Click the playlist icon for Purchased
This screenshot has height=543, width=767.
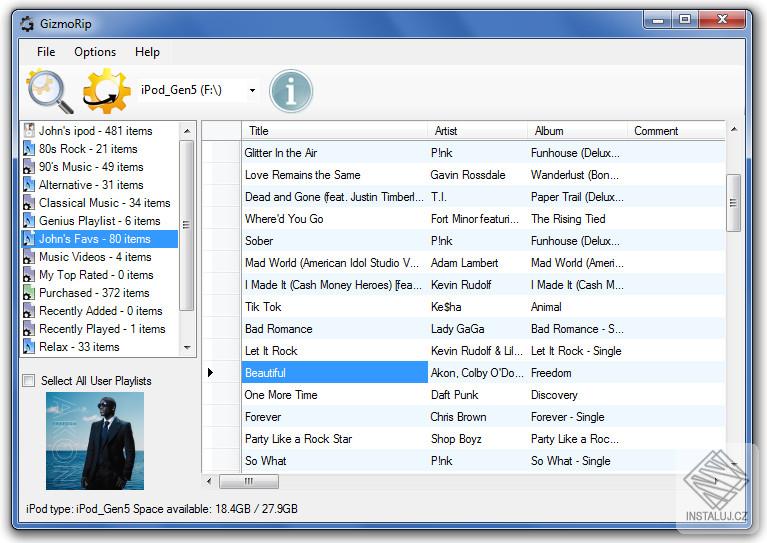pyautogui.click(x=29, y=293)
